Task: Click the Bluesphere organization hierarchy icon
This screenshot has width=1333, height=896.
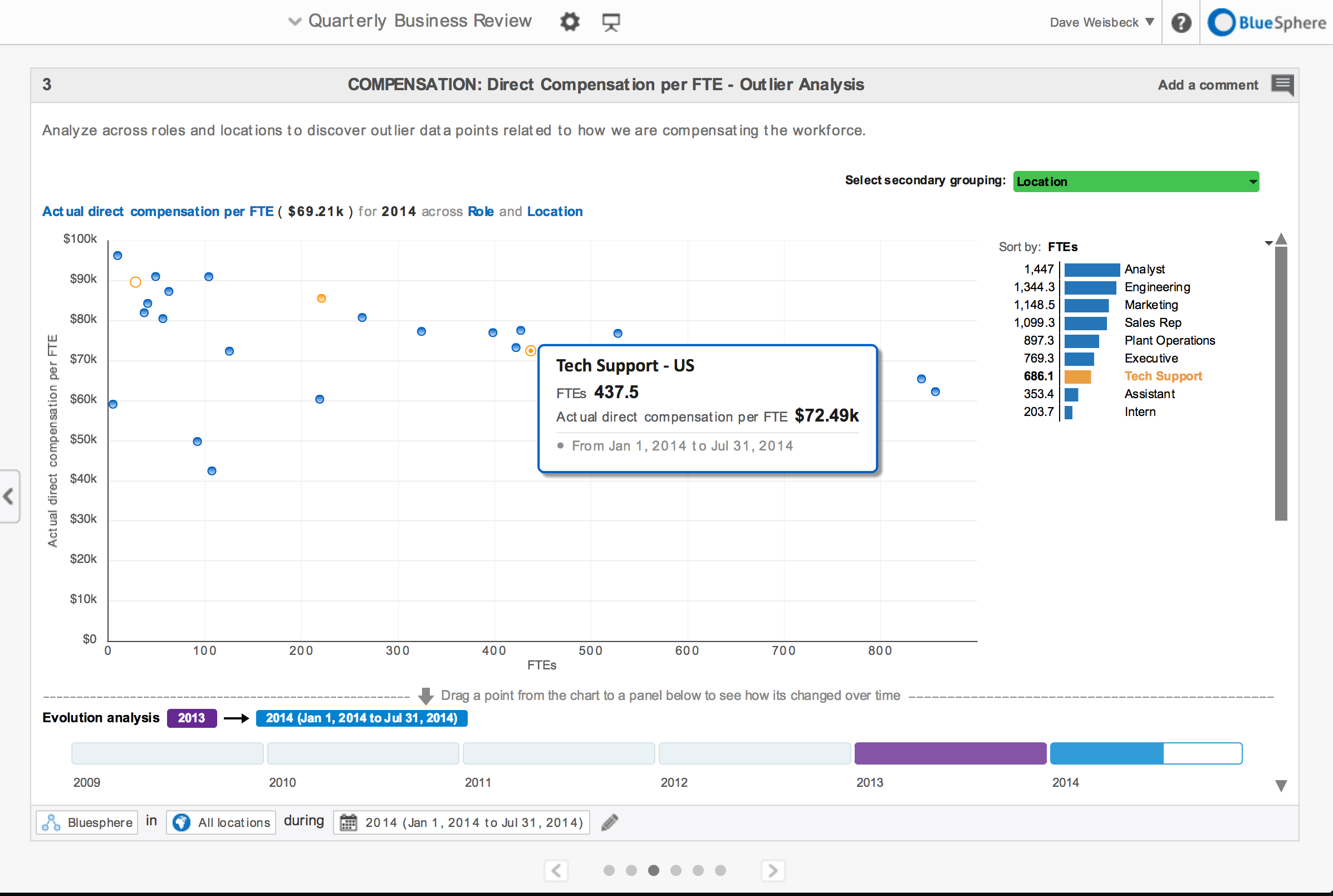Action: point(51,822)
